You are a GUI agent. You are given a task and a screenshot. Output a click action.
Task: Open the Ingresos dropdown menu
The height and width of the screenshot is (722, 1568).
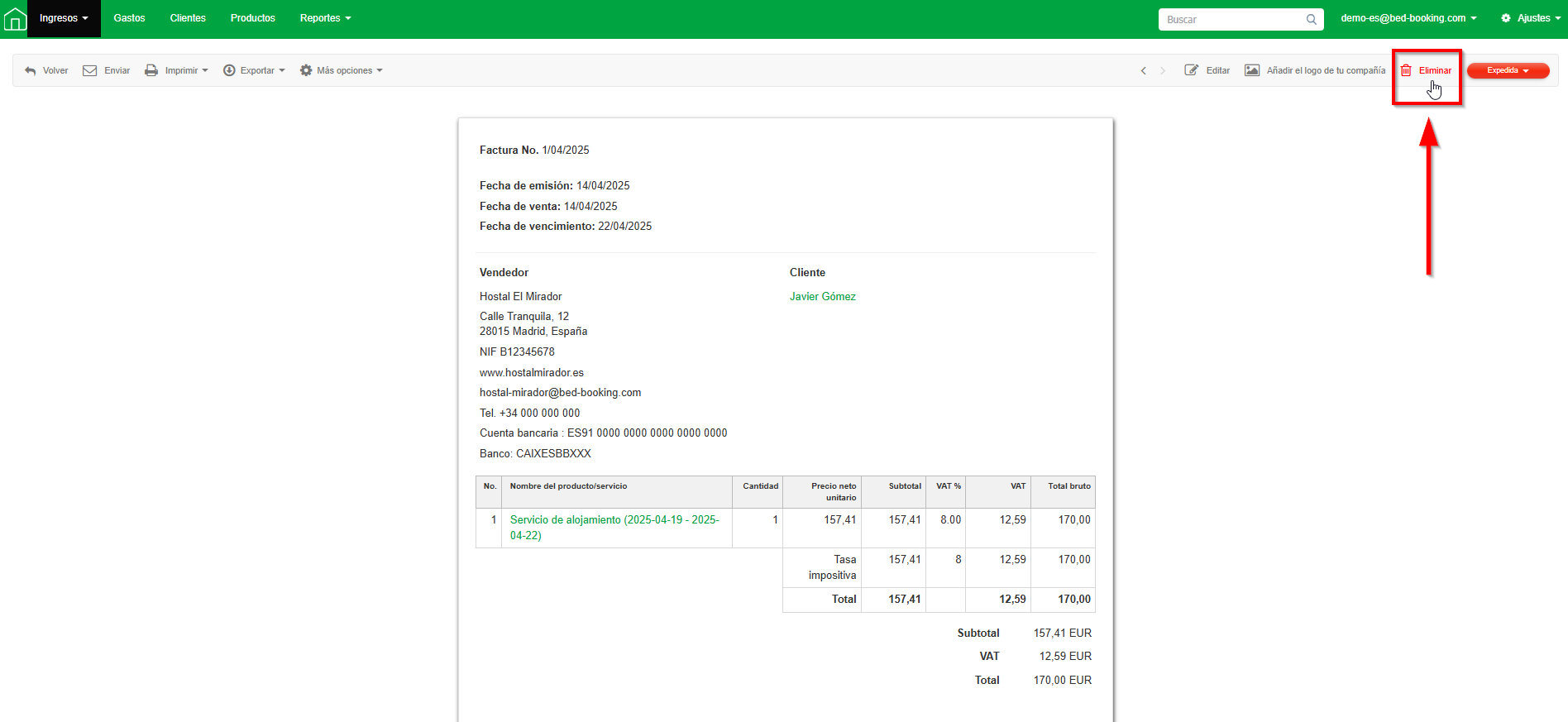[x=64, y=18]
